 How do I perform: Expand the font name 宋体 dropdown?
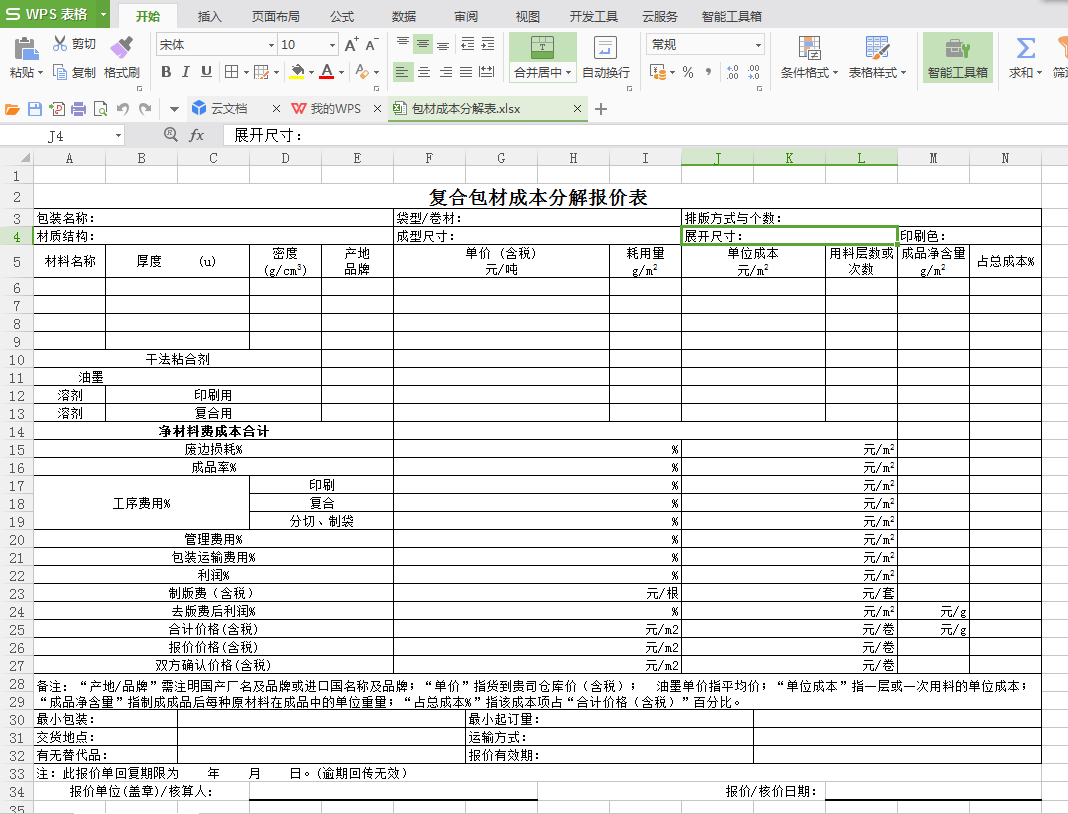(271, 45)
